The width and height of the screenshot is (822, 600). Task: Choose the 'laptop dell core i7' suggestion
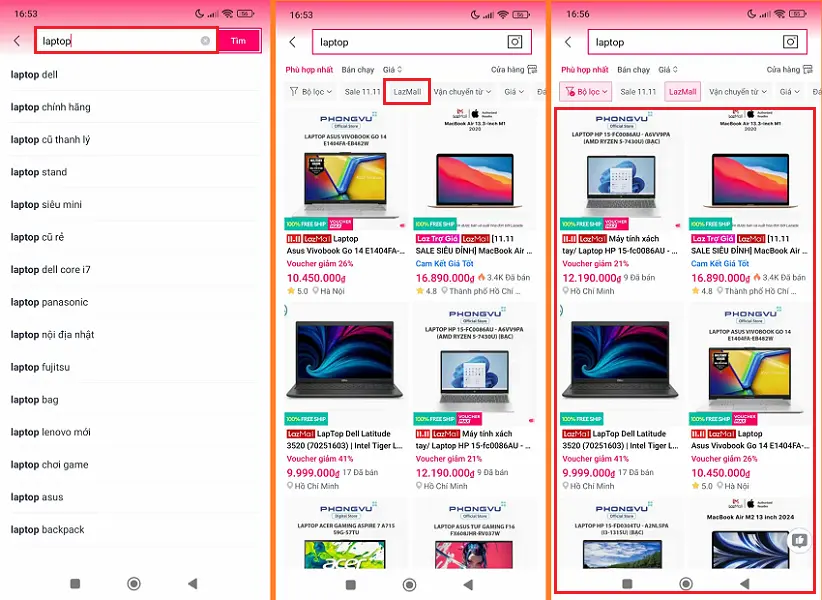coord(50,269)
